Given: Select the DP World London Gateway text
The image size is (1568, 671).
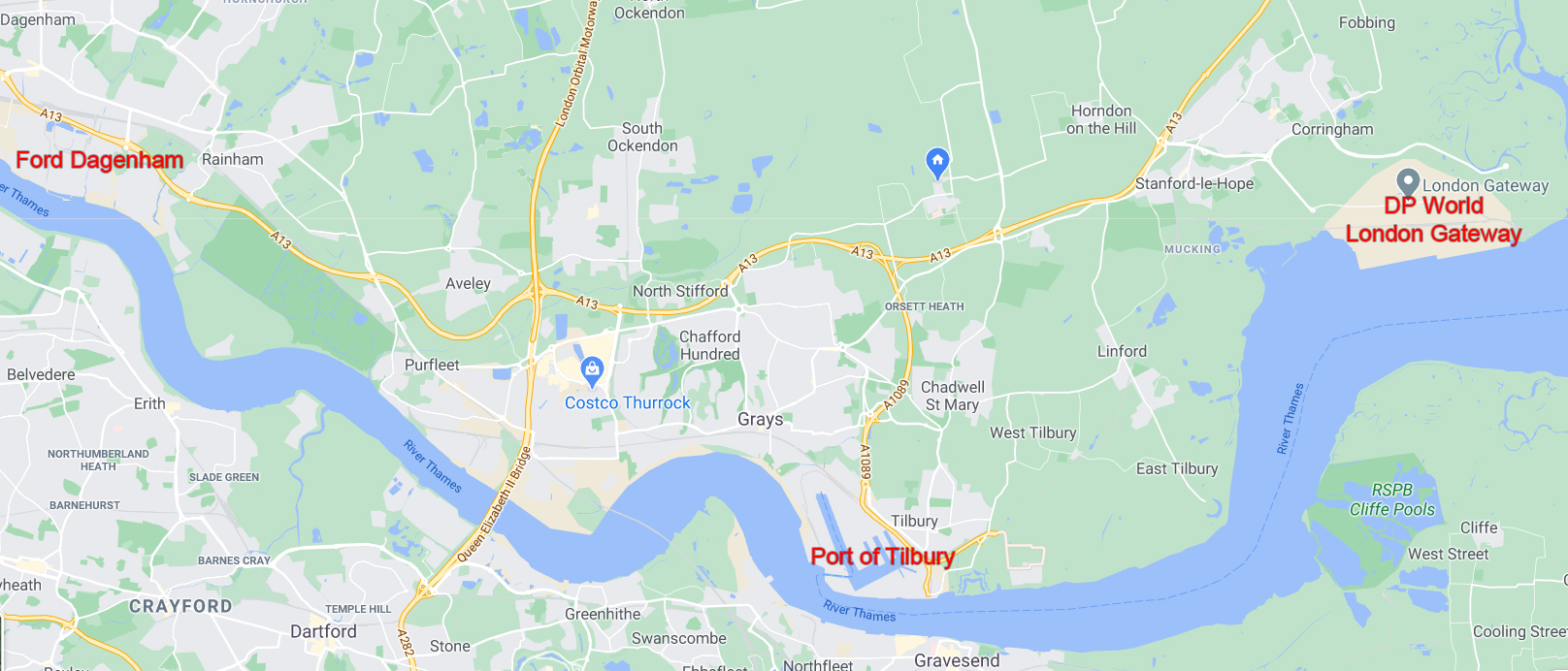Looking at the screenshot, I should (1433, 220).
